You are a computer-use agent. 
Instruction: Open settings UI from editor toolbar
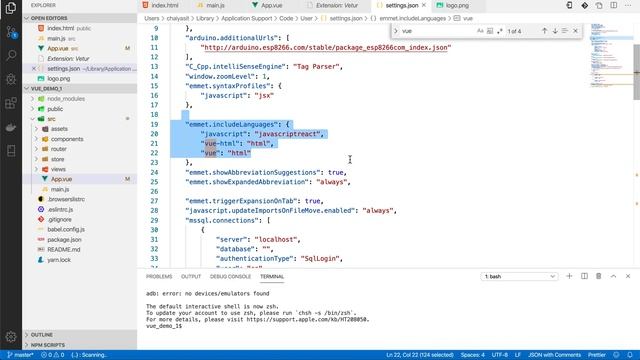599,5
